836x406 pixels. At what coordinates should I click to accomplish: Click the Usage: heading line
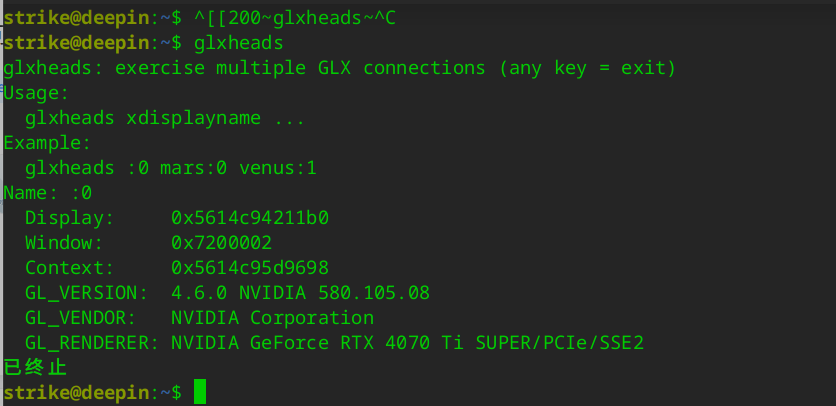(x=36, y=93)
